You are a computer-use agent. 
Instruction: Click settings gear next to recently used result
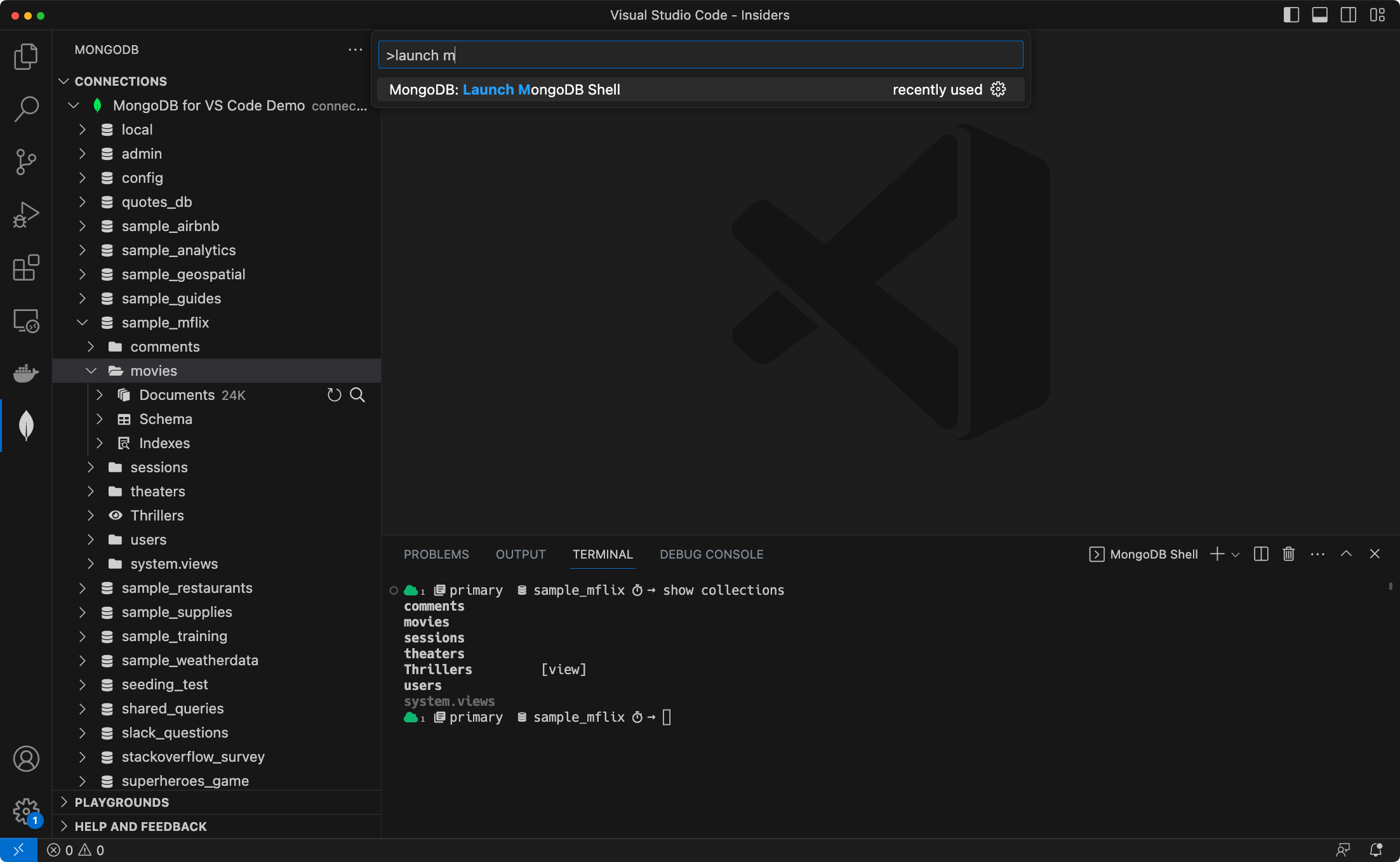[999, 89]
